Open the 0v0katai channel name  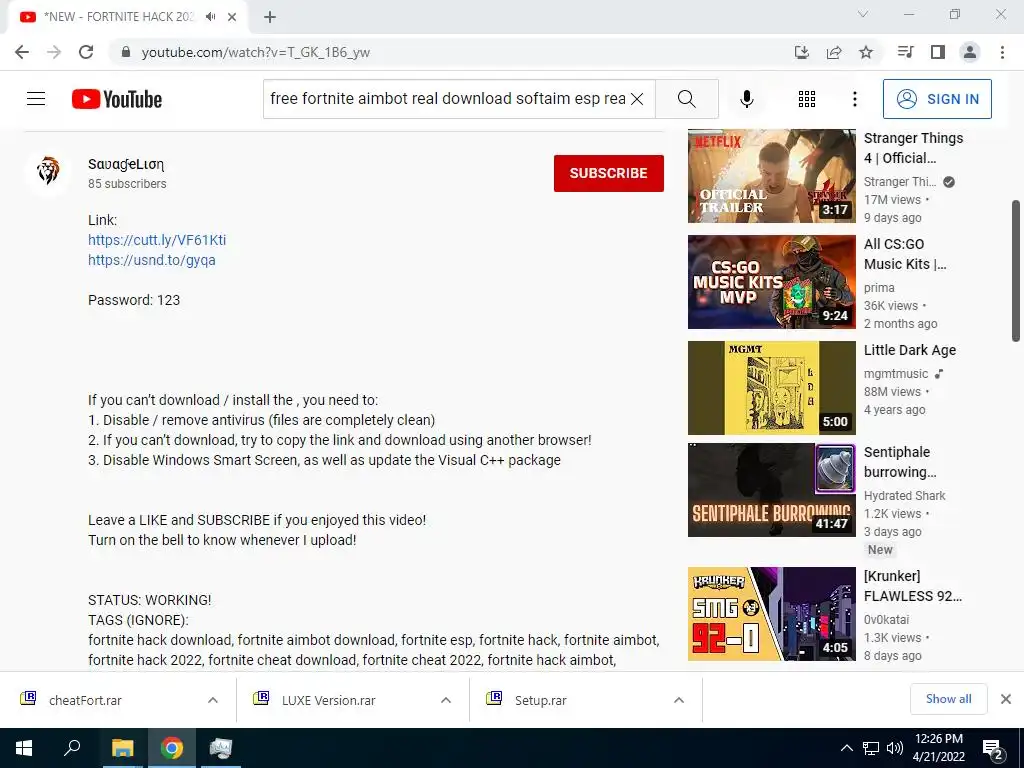tap(886, 620)
